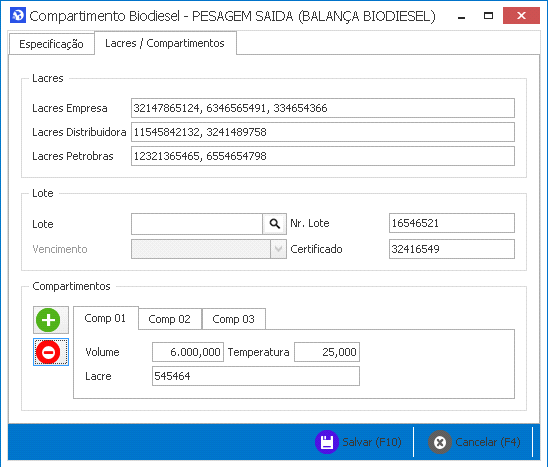Click the gray Cancelar X icon
This screenshot has height=467, width=548.
point(440,442)
